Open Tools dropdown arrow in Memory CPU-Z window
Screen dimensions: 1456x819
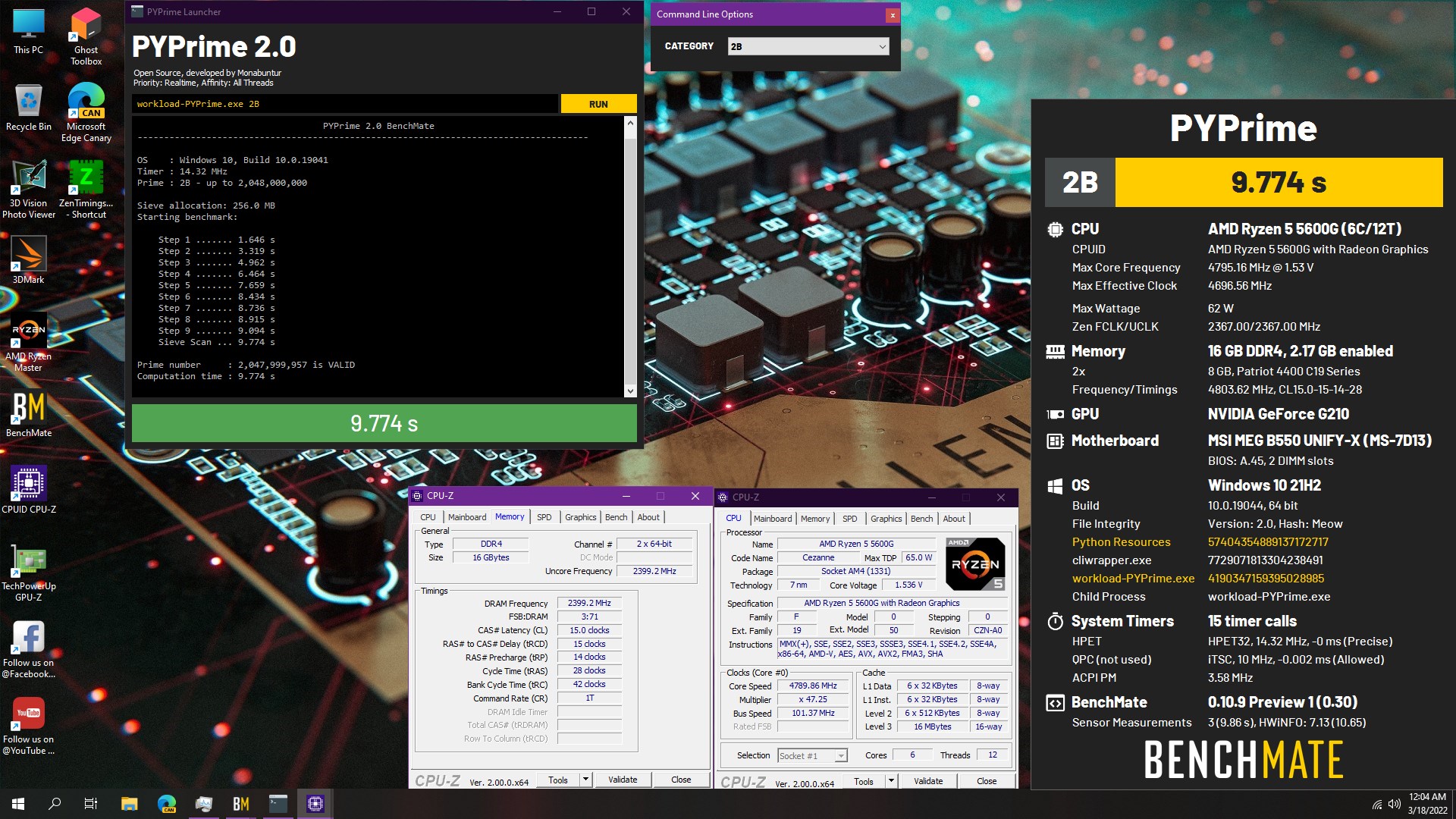(585, 780)
